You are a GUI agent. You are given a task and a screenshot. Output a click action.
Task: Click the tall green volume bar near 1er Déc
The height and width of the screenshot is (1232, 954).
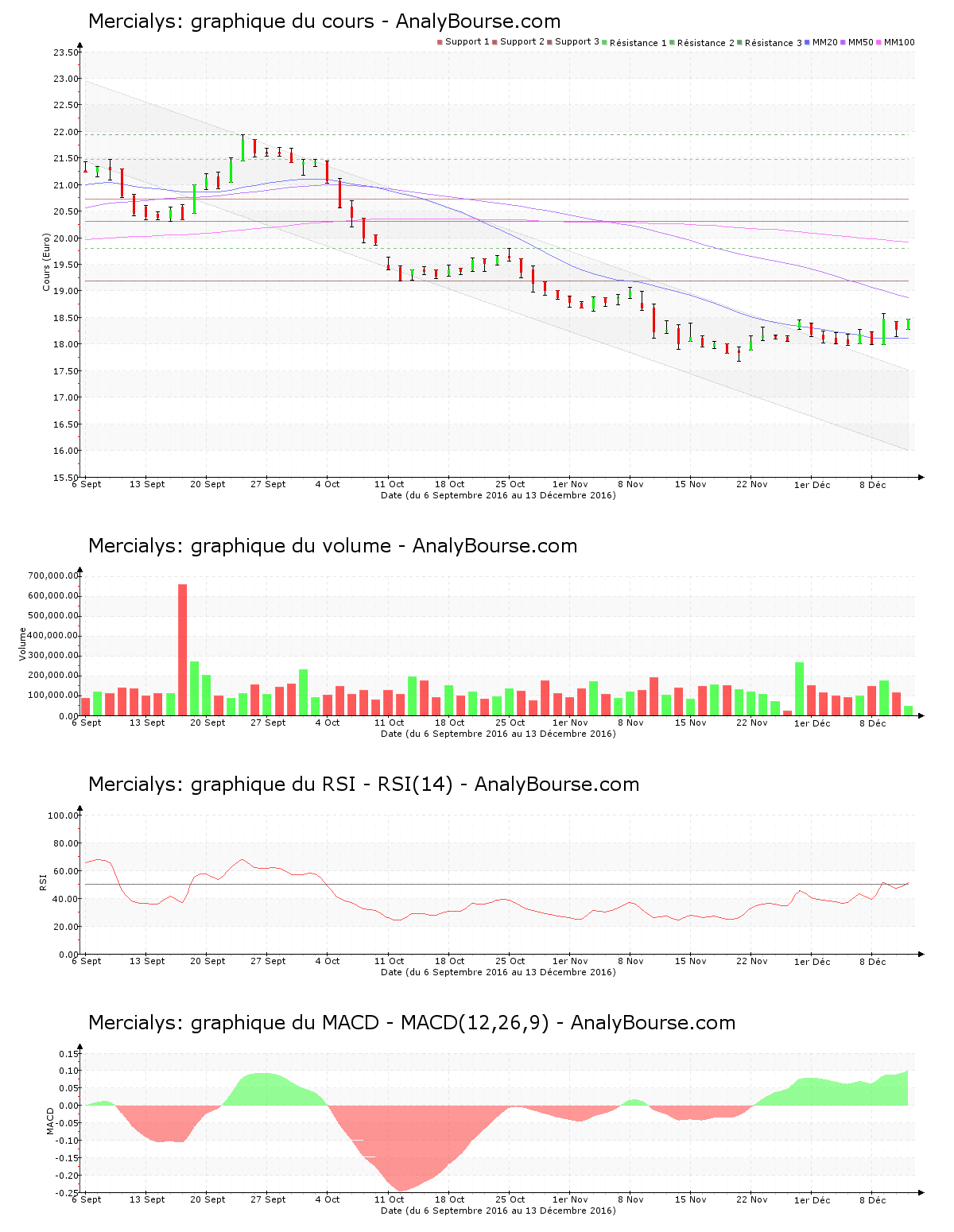(799, 689)
